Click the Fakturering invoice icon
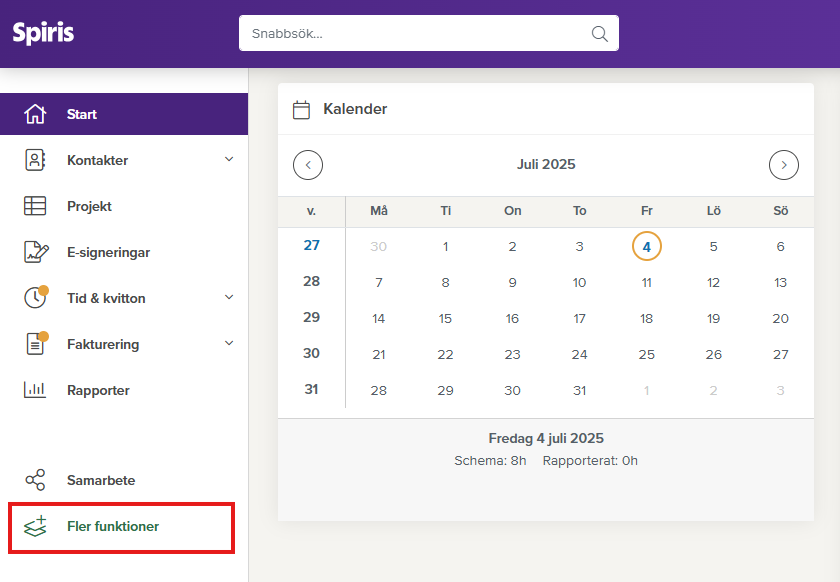This screenshot has width=840, height=582. click(35, 344)
